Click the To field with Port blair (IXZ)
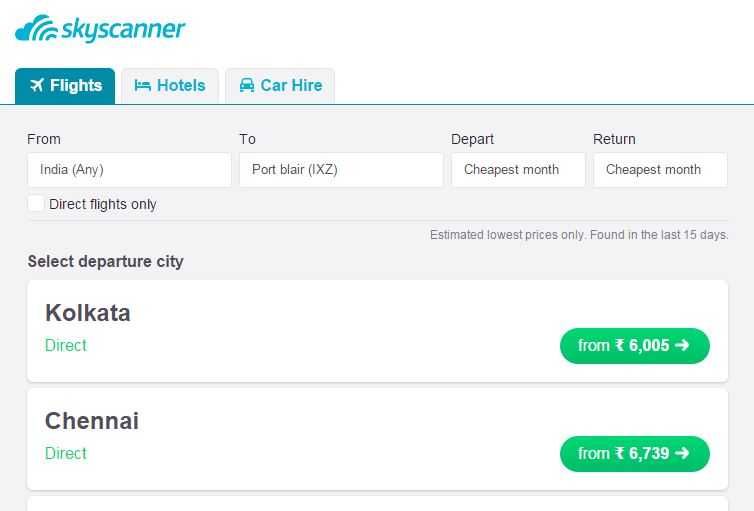 coord(341,169)
